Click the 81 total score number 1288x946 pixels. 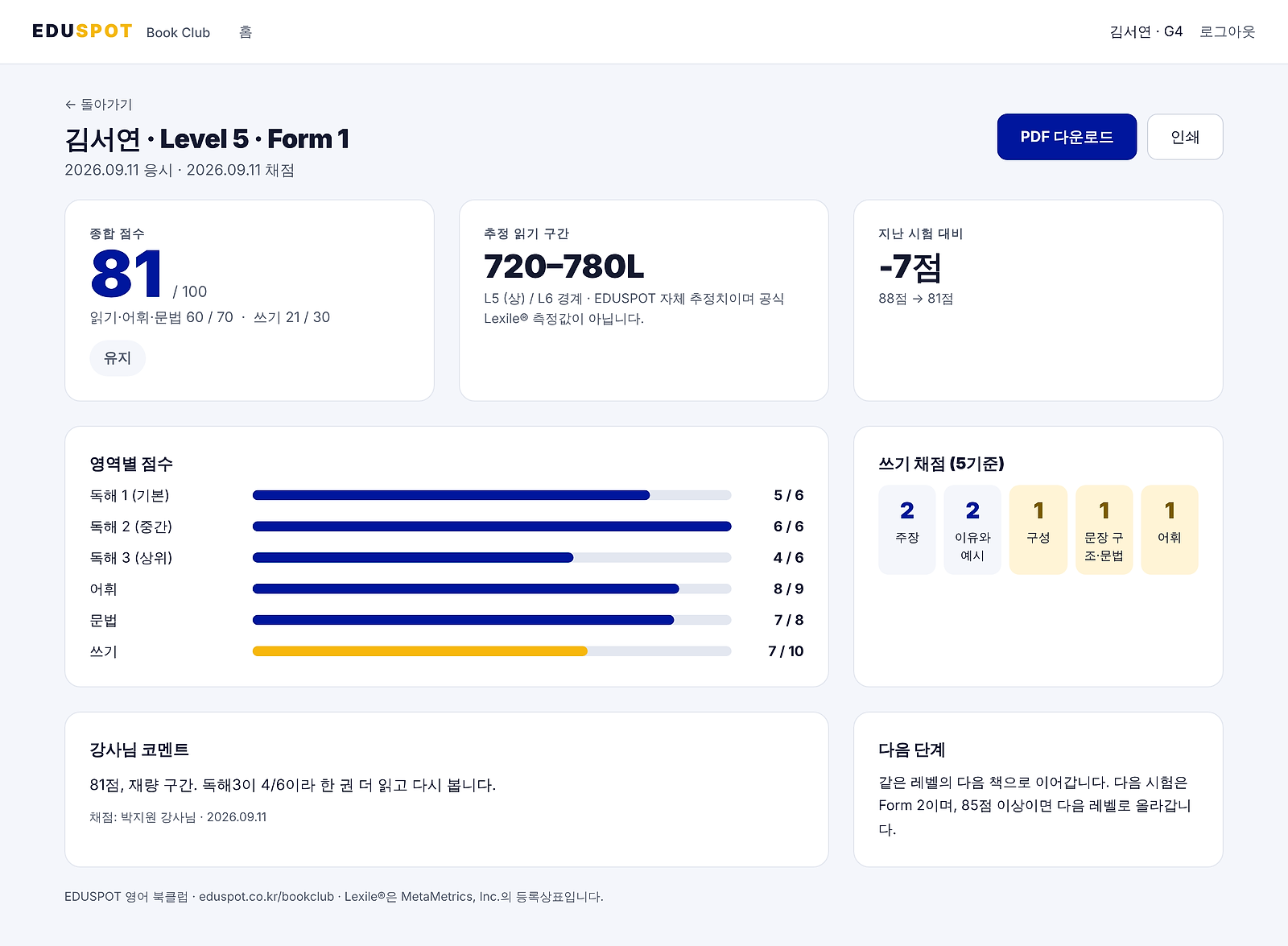tap(126, 274)
